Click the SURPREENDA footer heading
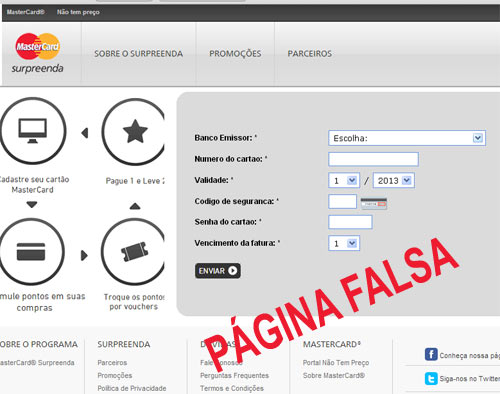The width and height of the screenshot is (500, 394). tap(124, 344)
